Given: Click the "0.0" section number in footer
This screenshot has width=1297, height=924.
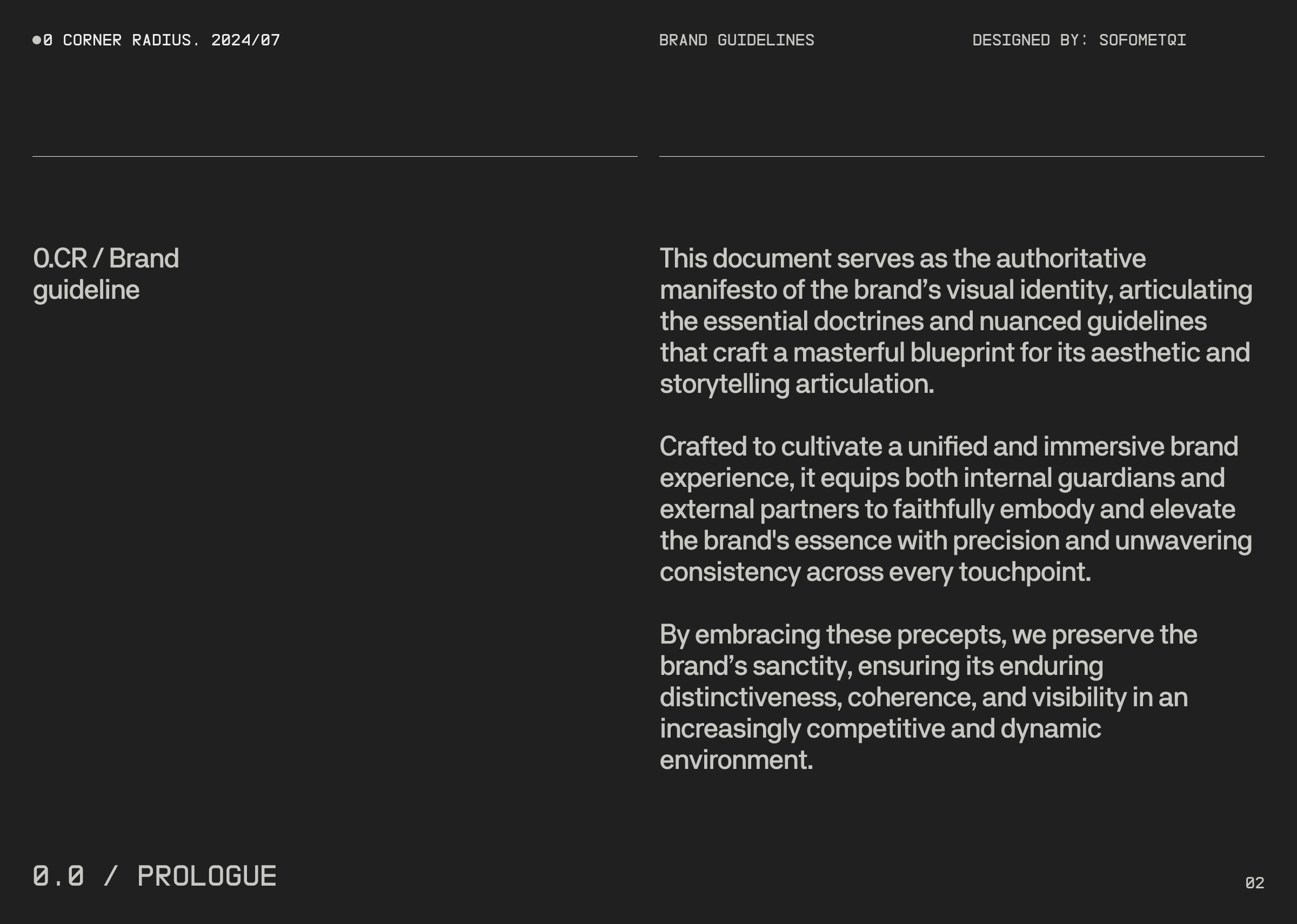Looking at the screenshot, I should coord(58,875).
